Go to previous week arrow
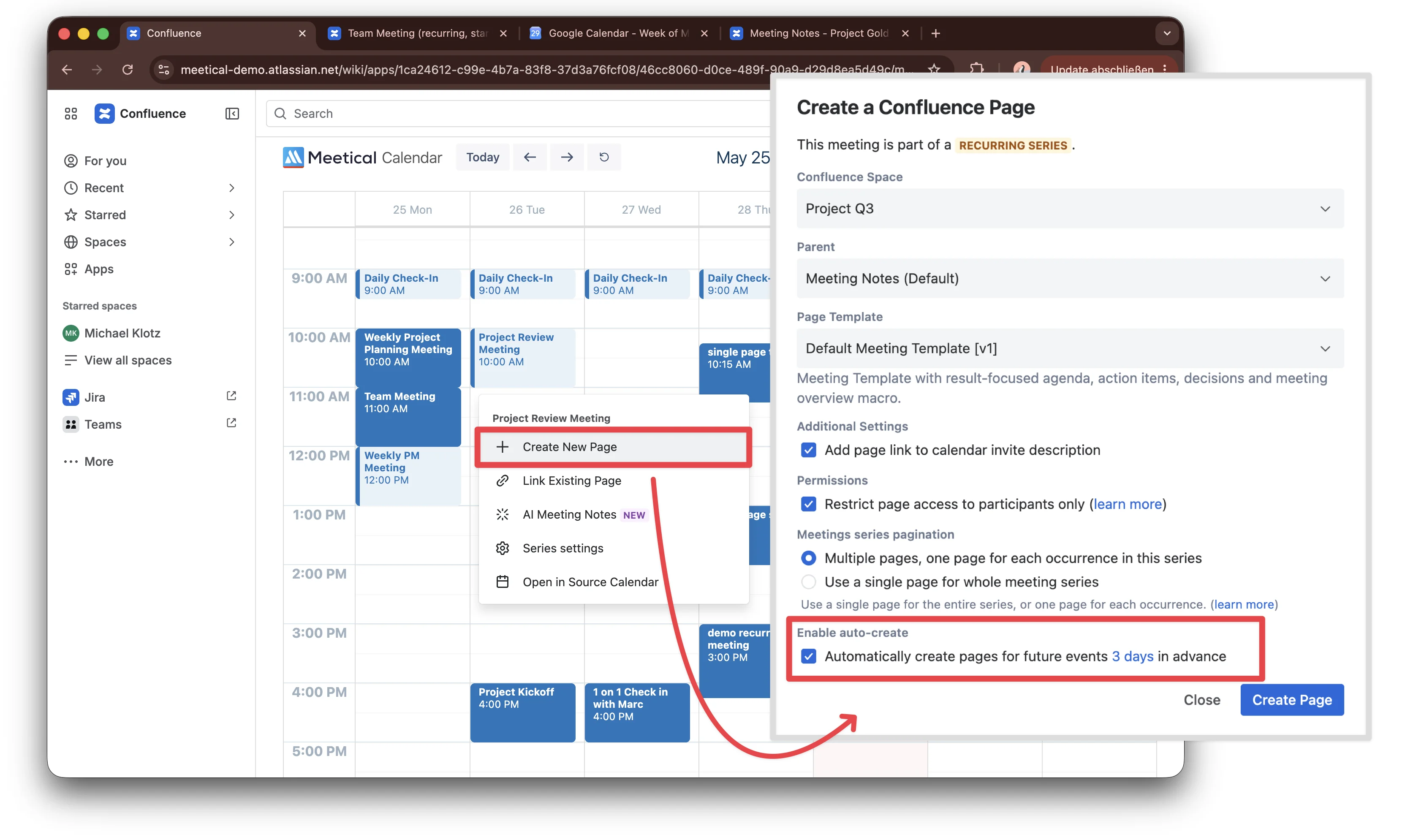Viewport: 1424px width, 840px height. point(530,158)
